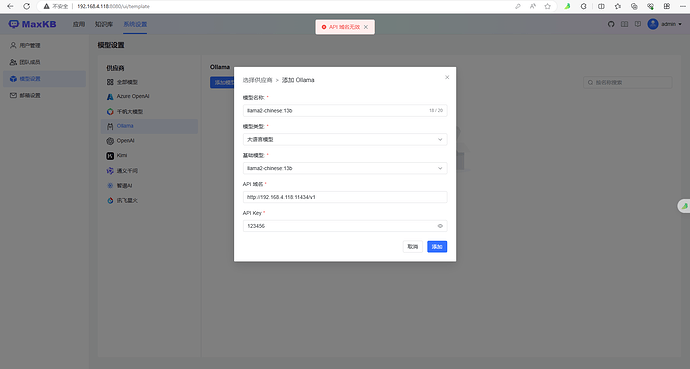Reload the page with the refresh icon
Screen dimensions: 690x369
click(26, 6)
